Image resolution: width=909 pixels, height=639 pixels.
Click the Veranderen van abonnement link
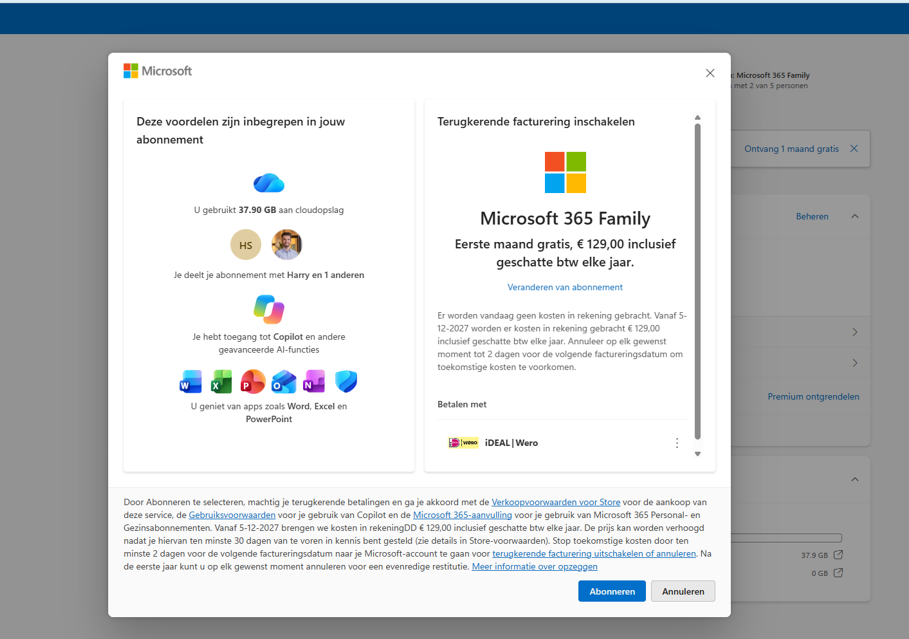[x=565, y=287]
